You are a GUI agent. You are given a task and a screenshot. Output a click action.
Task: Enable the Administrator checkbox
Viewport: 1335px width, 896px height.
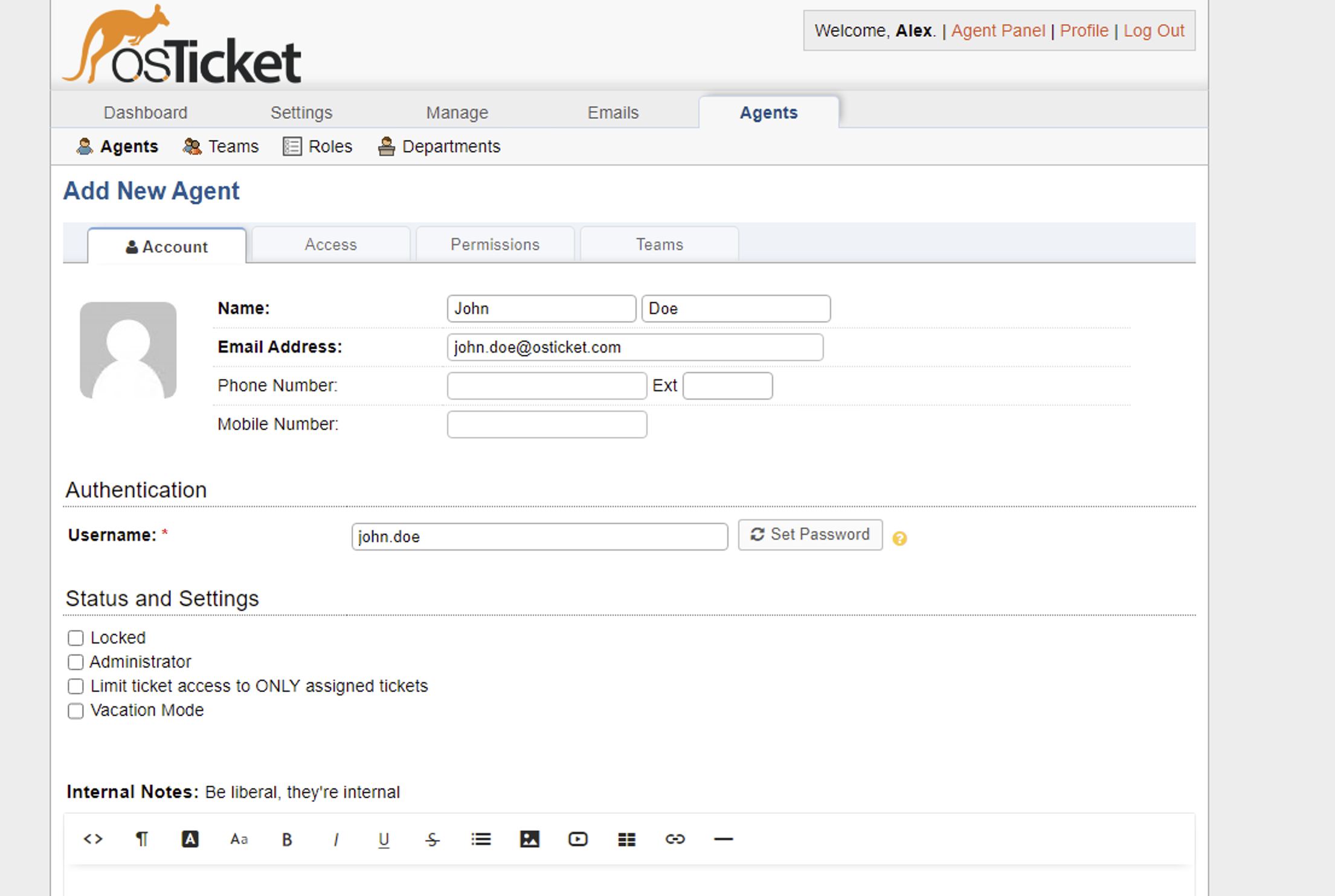(76, 662)
